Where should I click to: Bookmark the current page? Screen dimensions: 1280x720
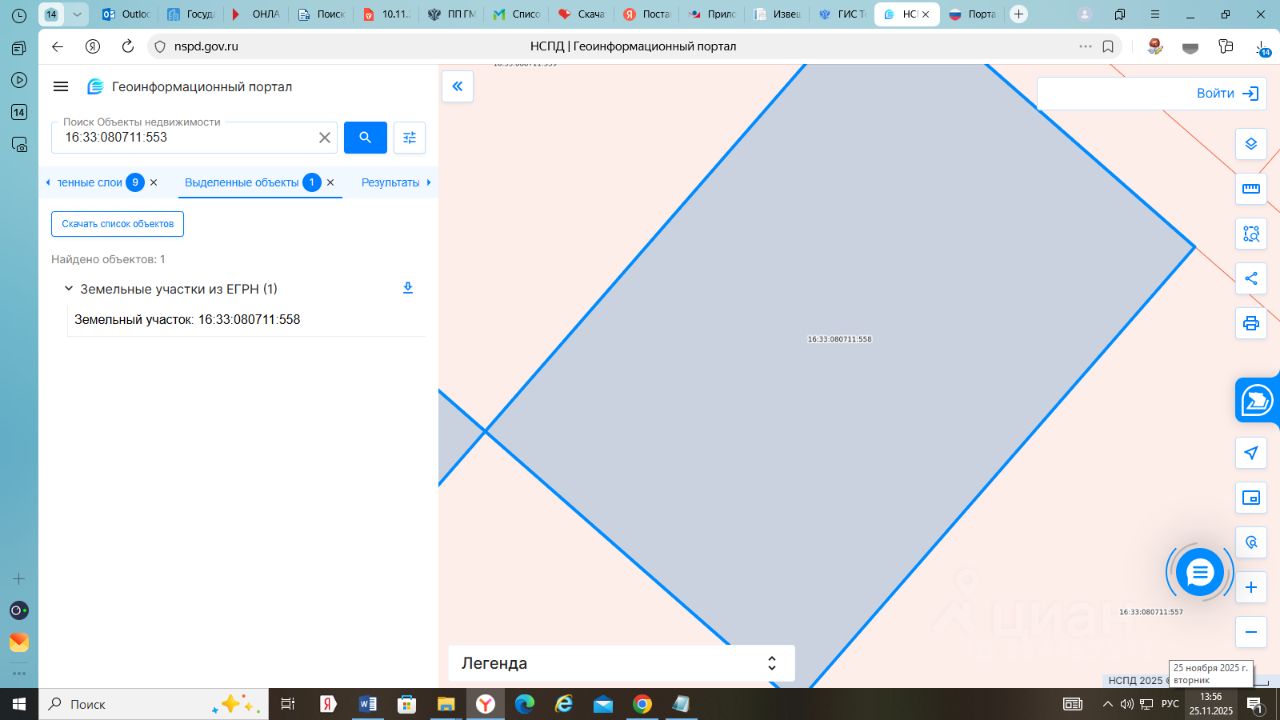click(x=1108, y=47)
